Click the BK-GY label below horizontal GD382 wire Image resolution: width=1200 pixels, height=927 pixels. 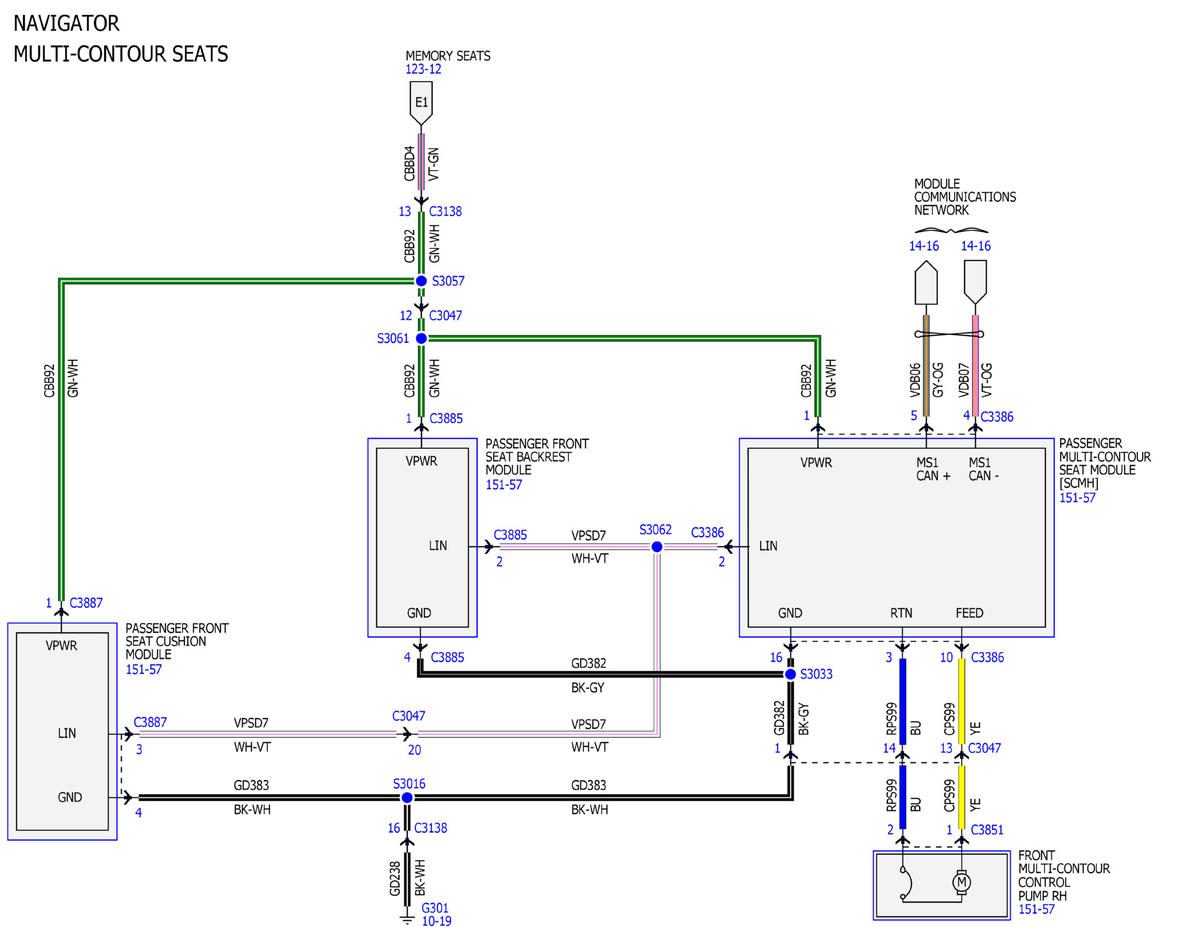tap(589, 688)
